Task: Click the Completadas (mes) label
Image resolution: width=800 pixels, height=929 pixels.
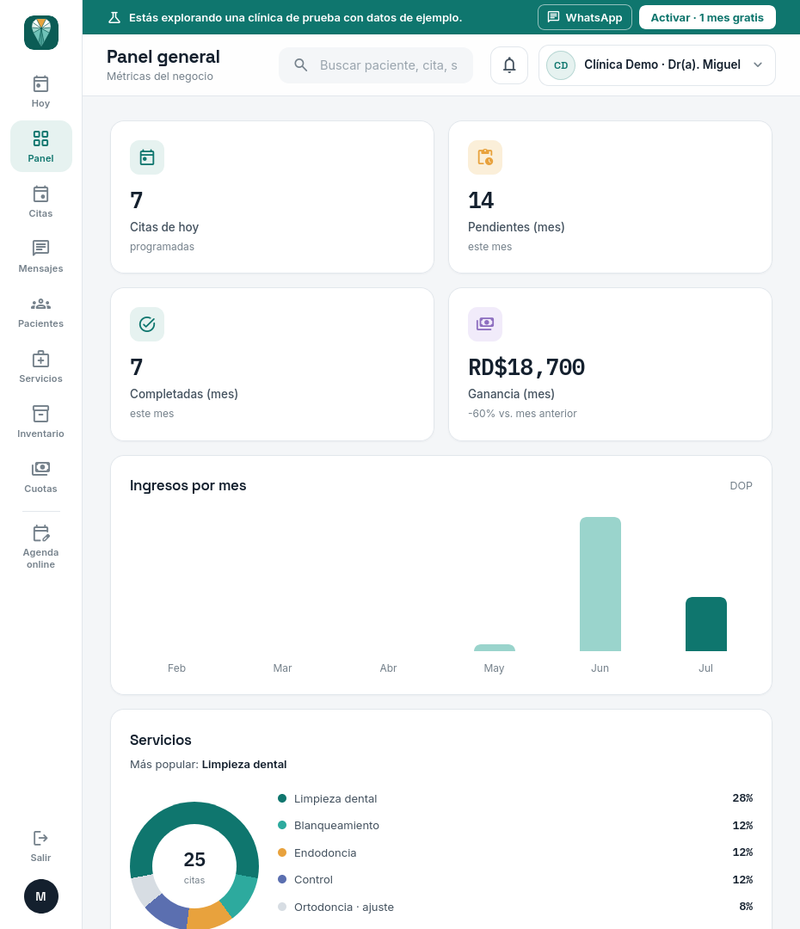Action: [x=184, y=394]
